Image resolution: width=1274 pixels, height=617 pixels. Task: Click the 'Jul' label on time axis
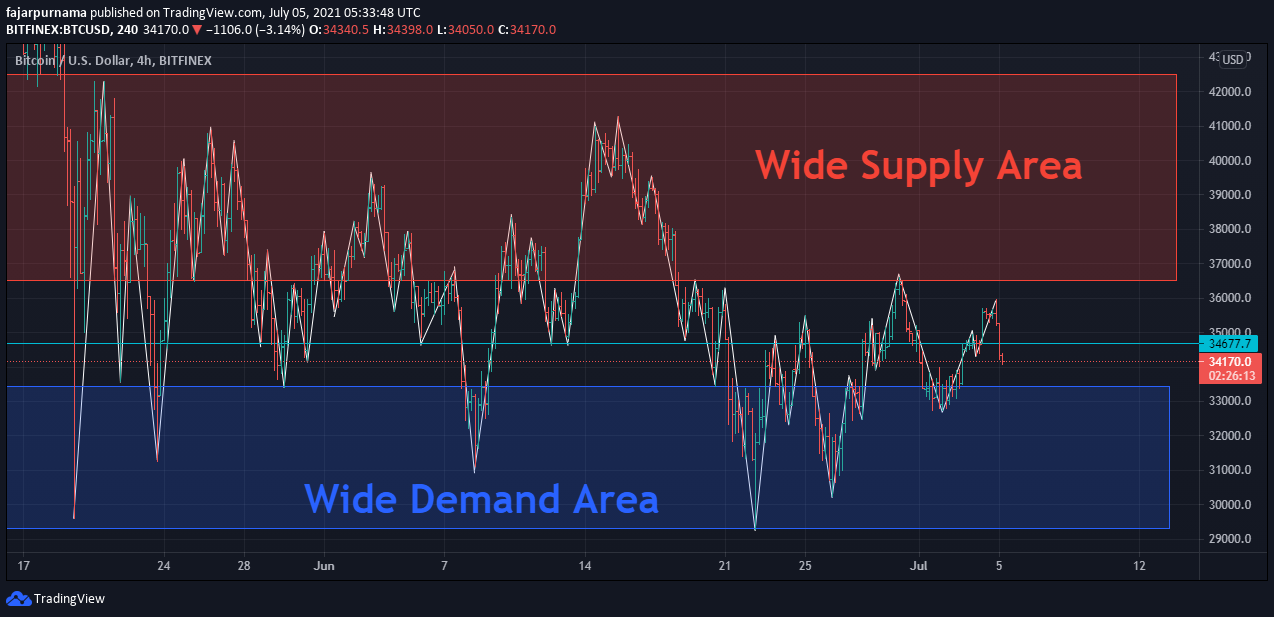917,566
